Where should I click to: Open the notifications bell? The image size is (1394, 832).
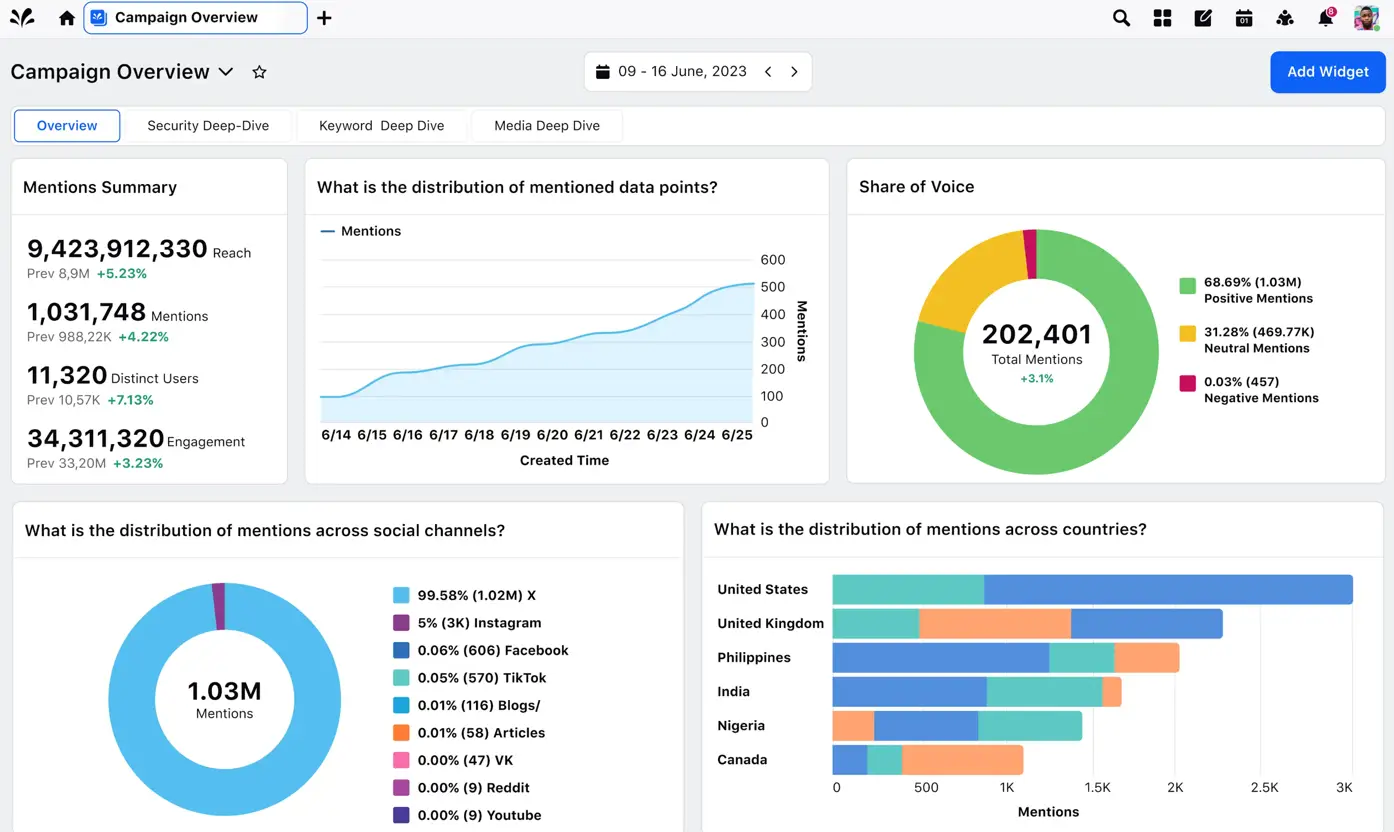pyautogui.click(x=1326, y=18)
